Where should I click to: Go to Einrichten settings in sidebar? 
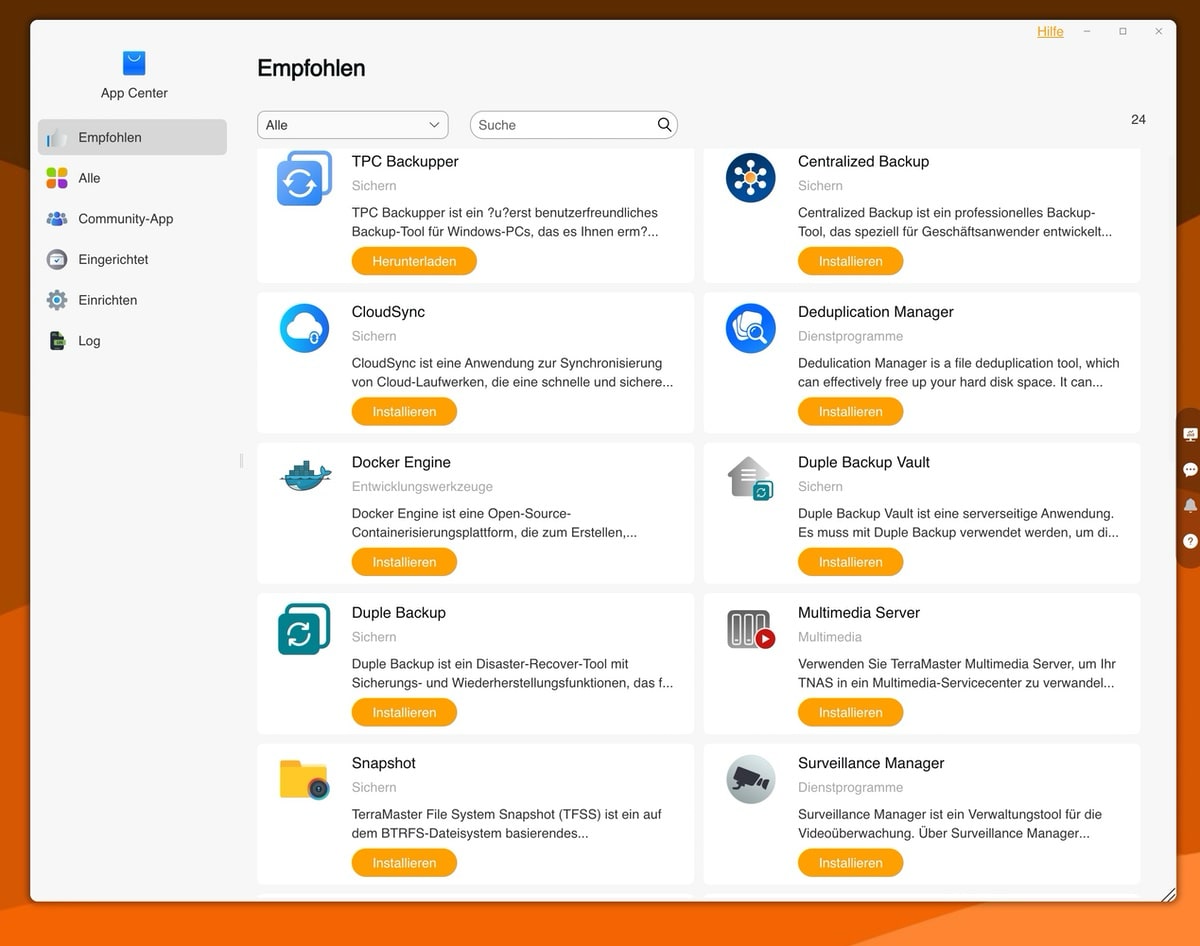107,300
